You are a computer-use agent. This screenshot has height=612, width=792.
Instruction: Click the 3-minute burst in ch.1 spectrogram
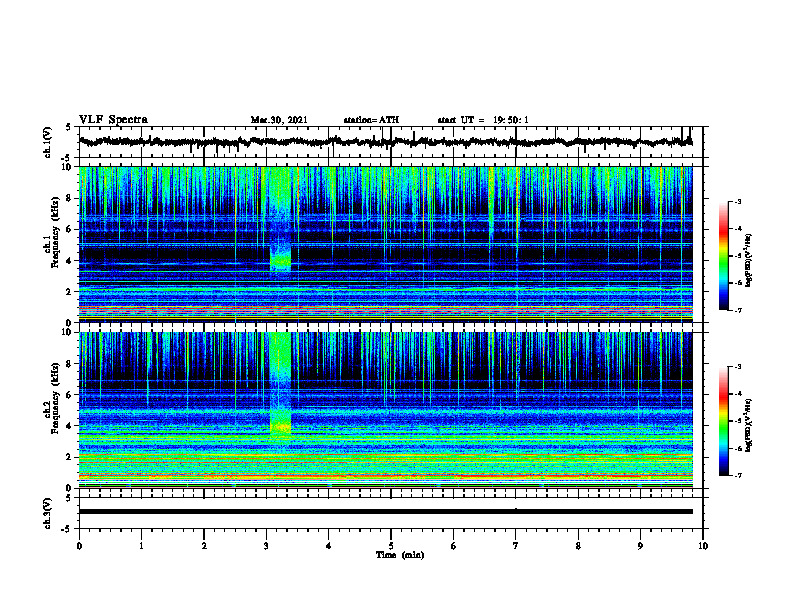coord(280,222)
